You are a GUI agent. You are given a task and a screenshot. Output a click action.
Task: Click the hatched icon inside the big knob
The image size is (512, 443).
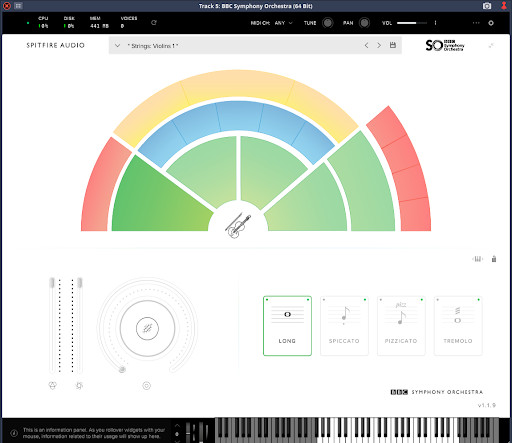coord(147,329)
